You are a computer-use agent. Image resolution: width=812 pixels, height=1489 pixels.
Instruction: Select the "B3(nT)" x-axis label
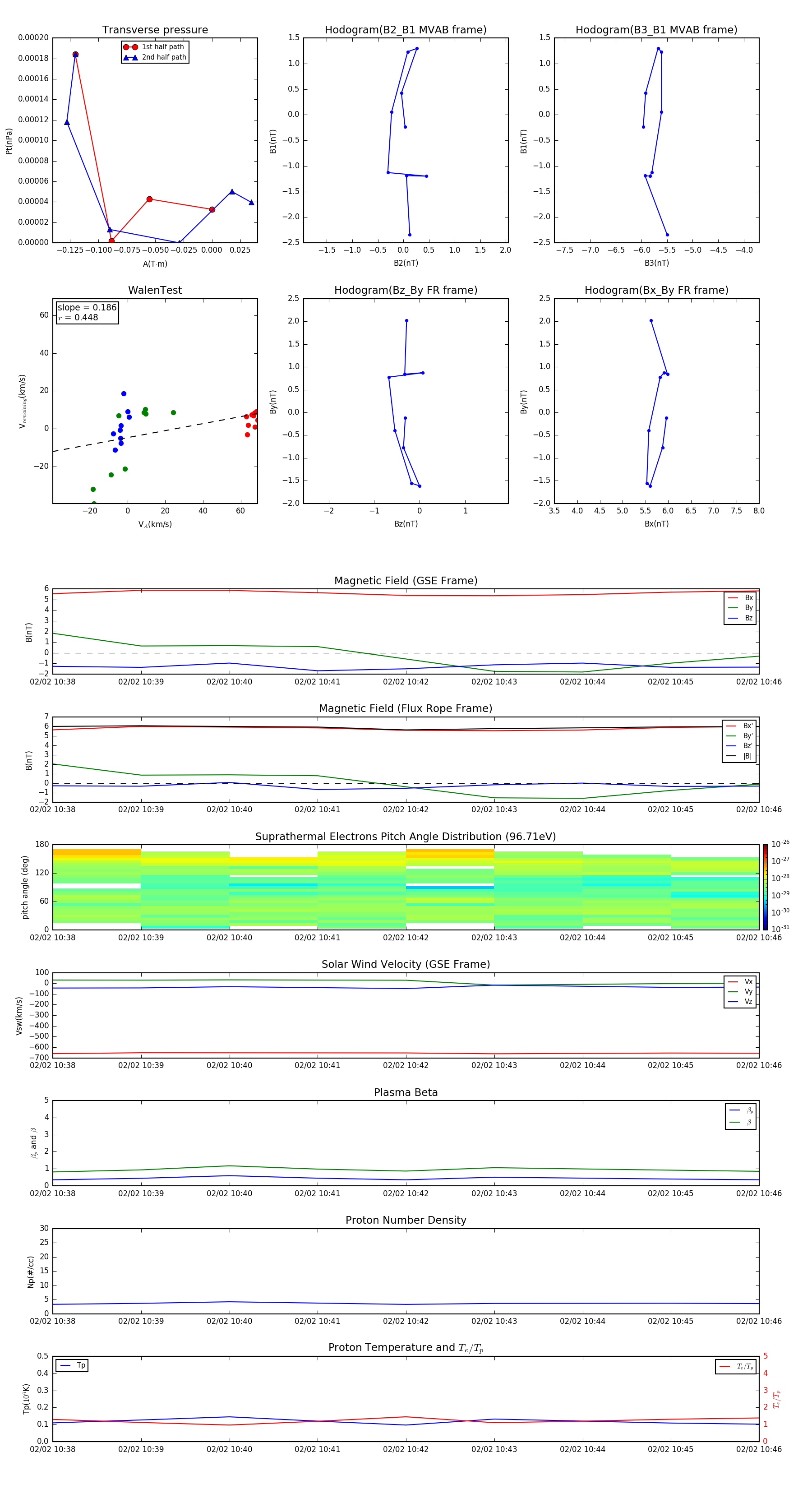tap(656, 263)
